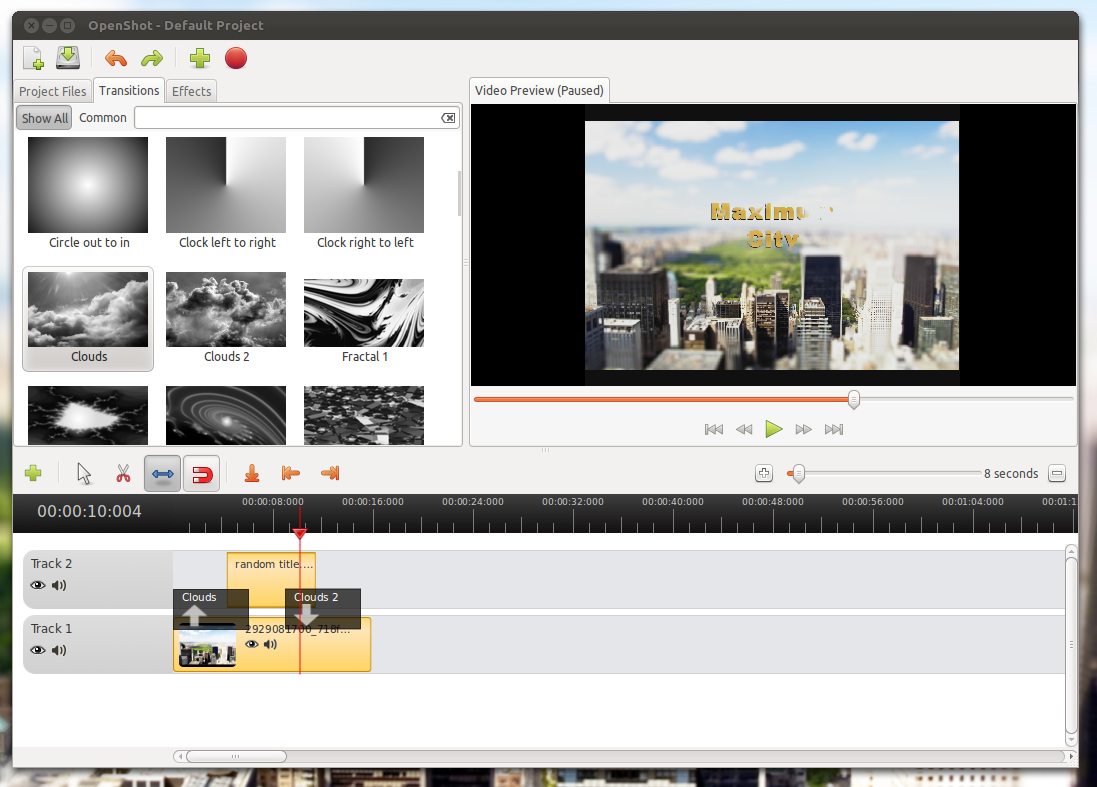The width and height of the screenshot is (1097, 787).
Task: Click the Common filter button
Action: (x=103, y=118)
